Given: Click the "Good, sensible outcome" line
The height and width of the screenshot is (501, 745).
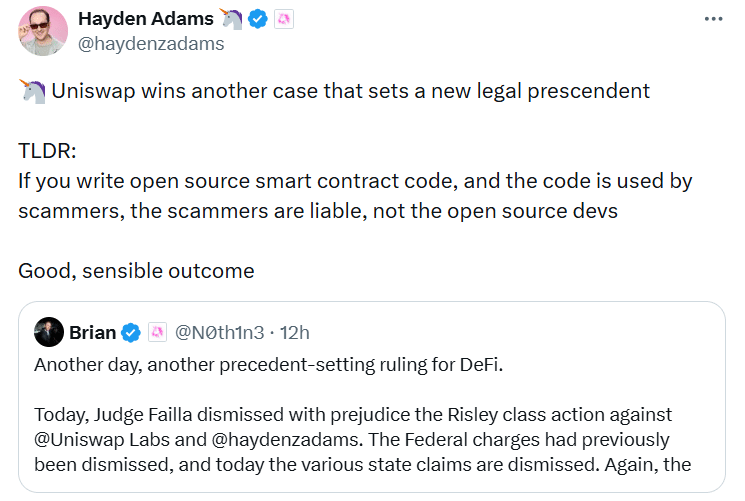Looking at the screenshot, I should tap(136, 271).
